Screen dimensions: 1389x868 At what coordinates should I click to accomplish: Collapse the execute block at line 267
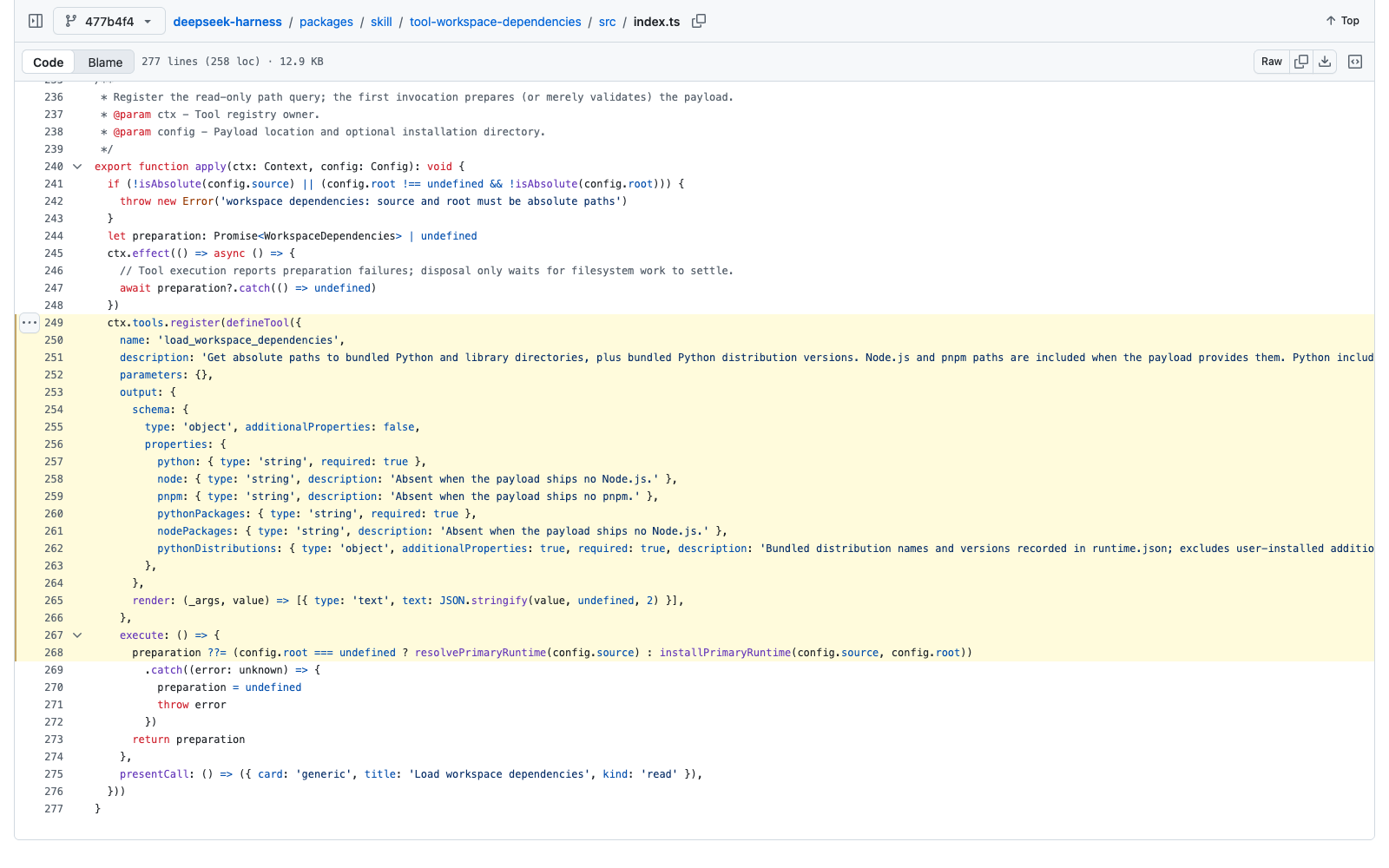(x=77, y=635)
